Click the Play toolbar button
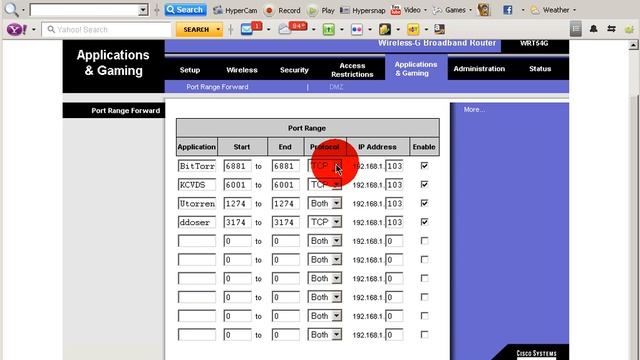 coord(320,10)
